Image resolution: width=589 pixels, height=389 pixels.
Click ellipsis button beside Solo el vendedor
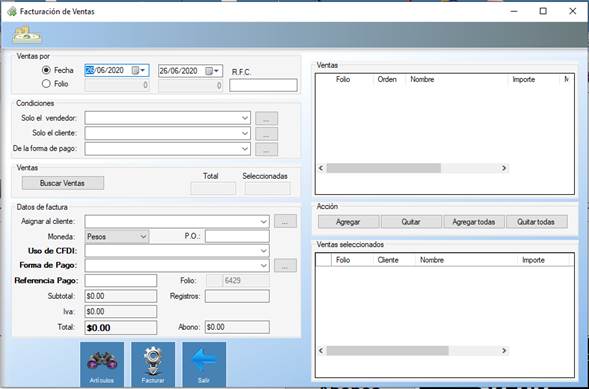tap(266, 118)
